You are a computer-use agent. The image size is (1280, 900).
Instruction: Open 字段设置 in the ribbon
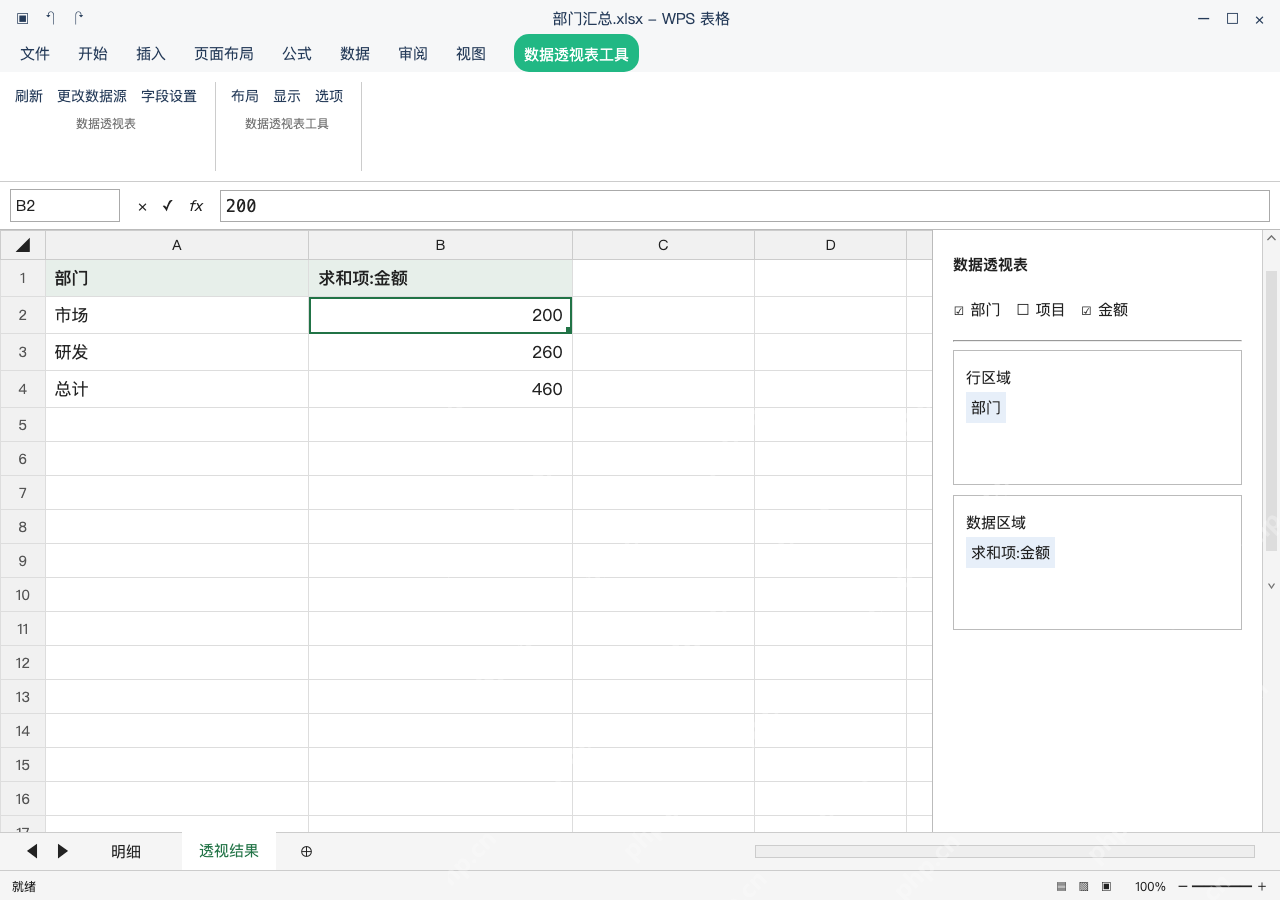(x=169, y=96)
